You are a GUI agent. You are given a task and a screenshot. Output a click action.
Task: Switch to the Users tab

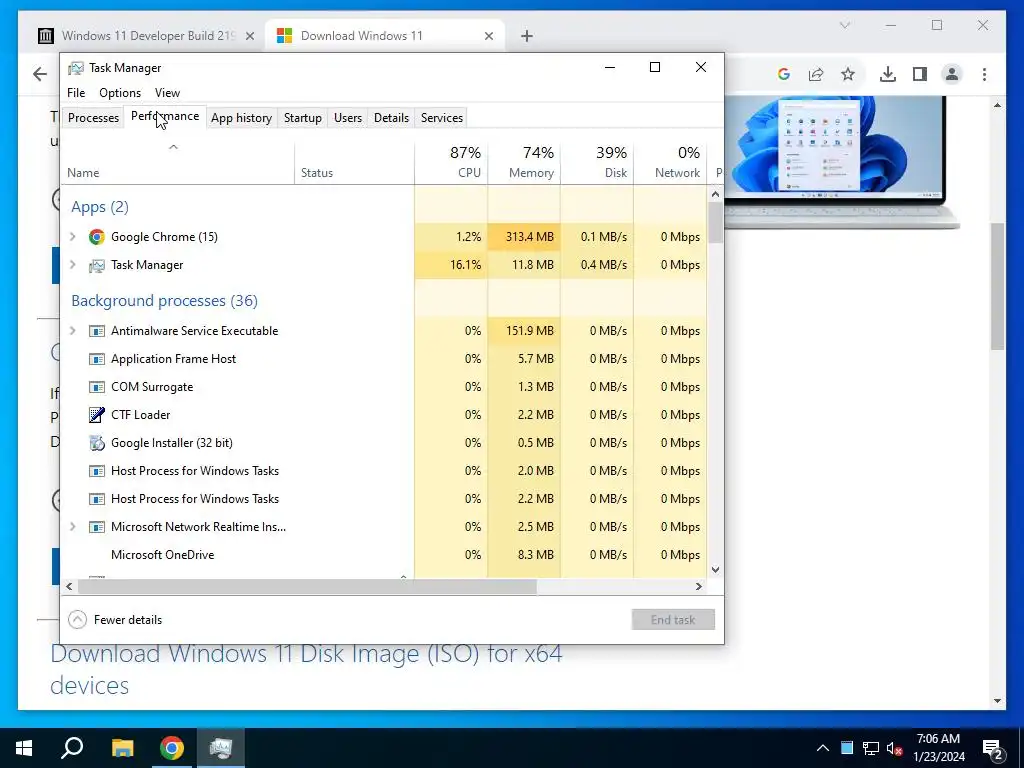coord(348,118)
